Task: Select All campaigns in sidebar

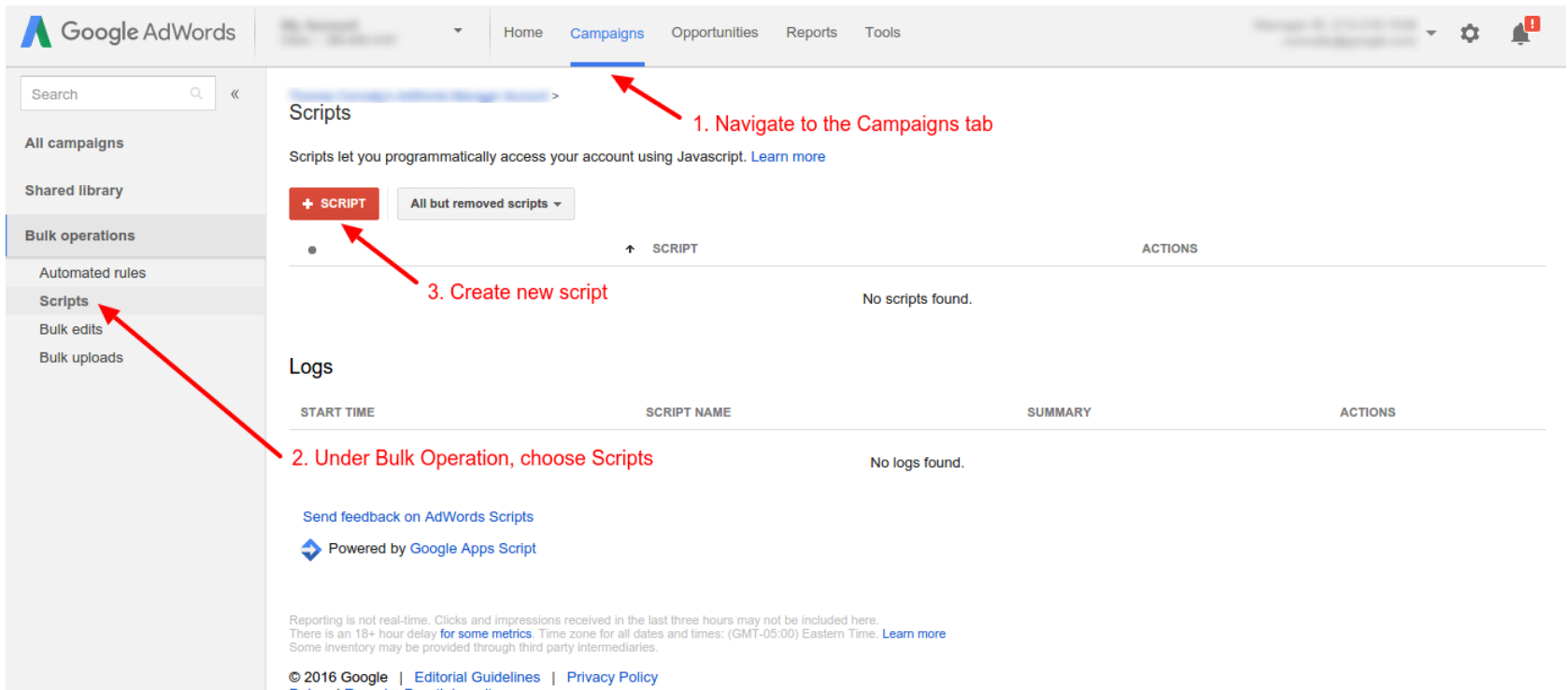Action: click(74, 143)
